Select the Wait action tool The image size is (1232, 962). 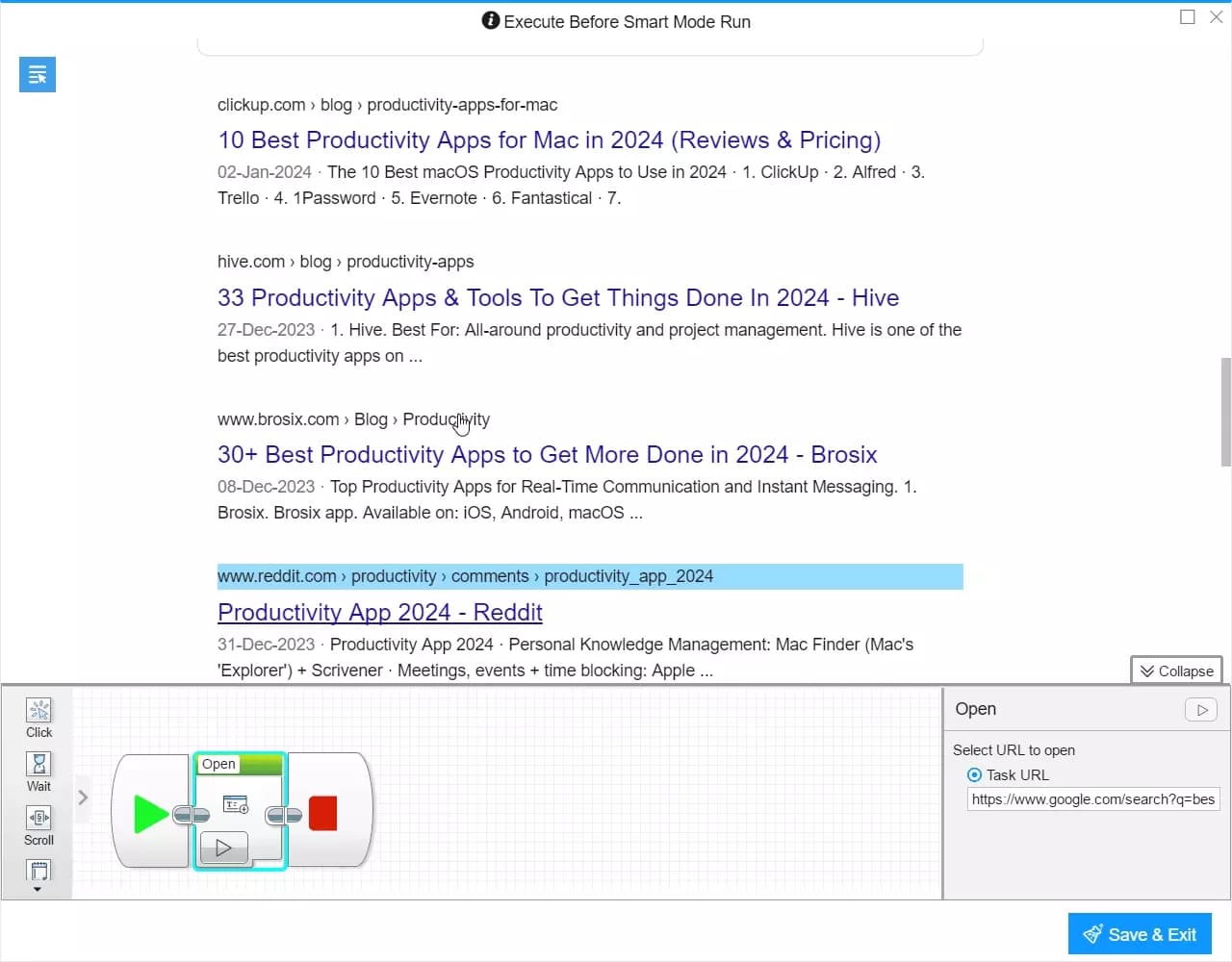(39, 772)
